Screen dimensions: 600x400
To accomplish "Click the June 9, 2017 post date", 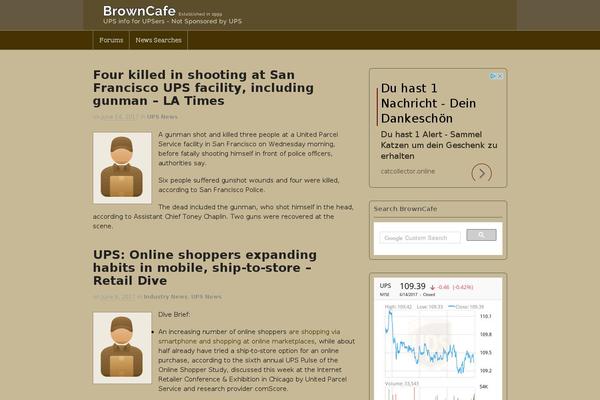I will pyautogui.click(x=118, y=297).
